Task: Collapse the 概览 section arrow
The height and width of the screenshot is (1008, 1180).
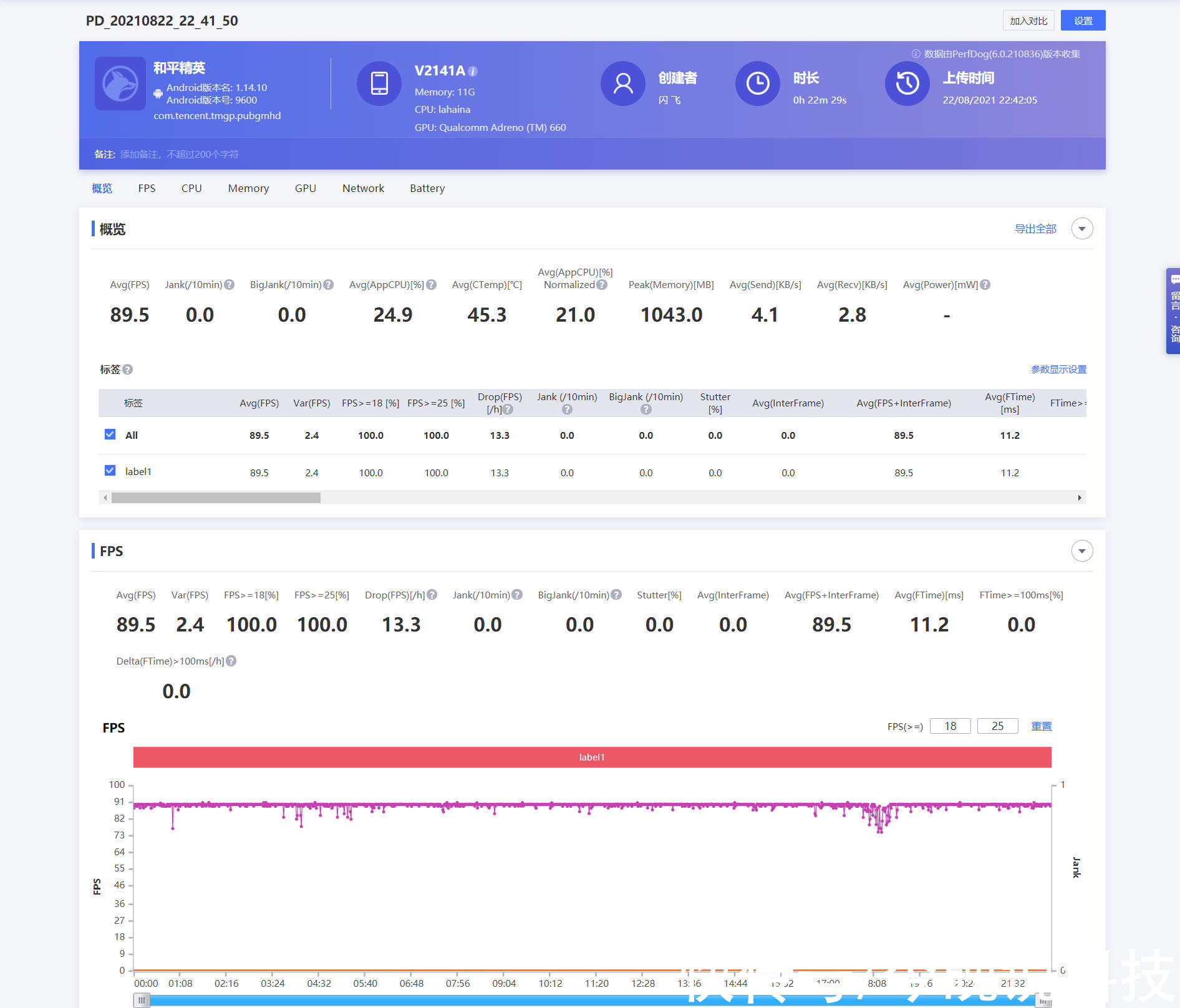Action: coord(1082,229)
